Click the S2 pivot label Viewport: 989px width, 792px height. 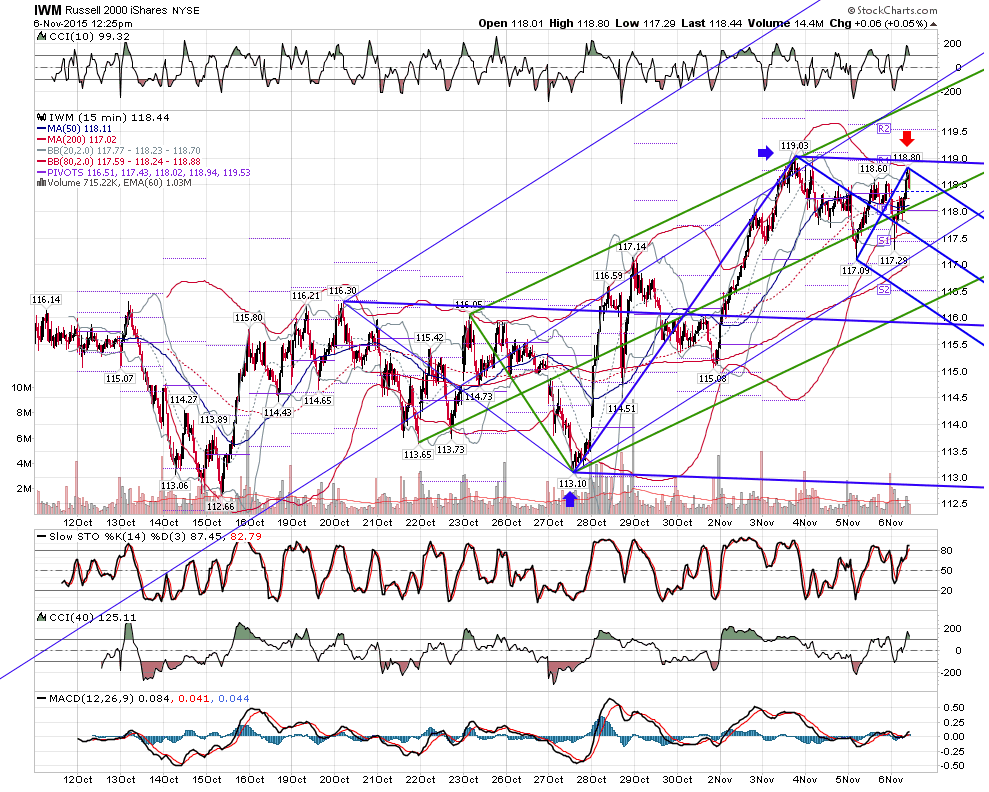pyautogui.click(x=884, y=289)
